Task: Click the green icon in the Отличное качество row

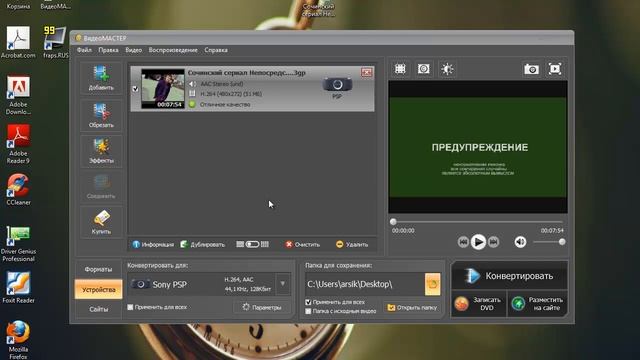Action: click(192, 104)
